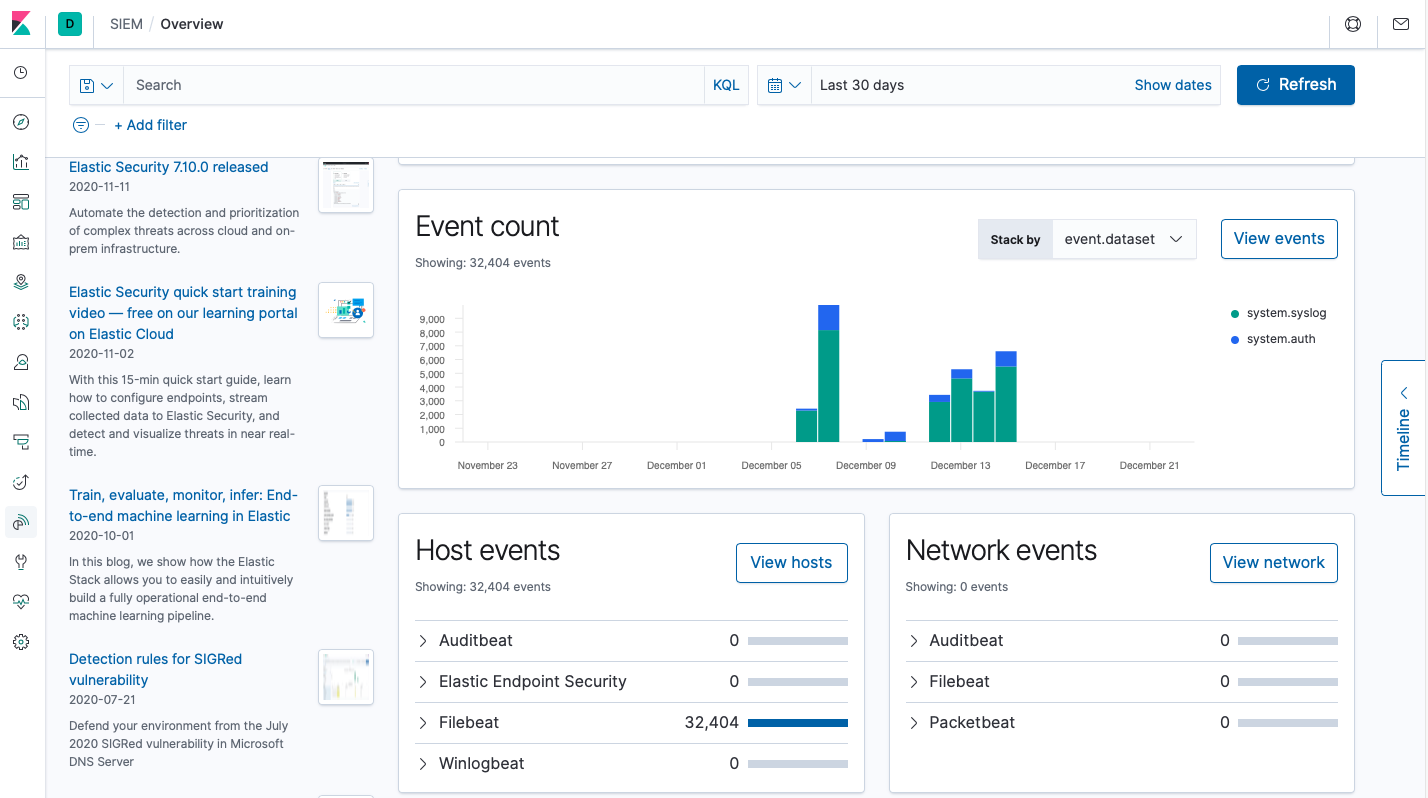Toggle system.auth legend blue dot
This screenshot has height=798, width=1428.
[1236, 340]
